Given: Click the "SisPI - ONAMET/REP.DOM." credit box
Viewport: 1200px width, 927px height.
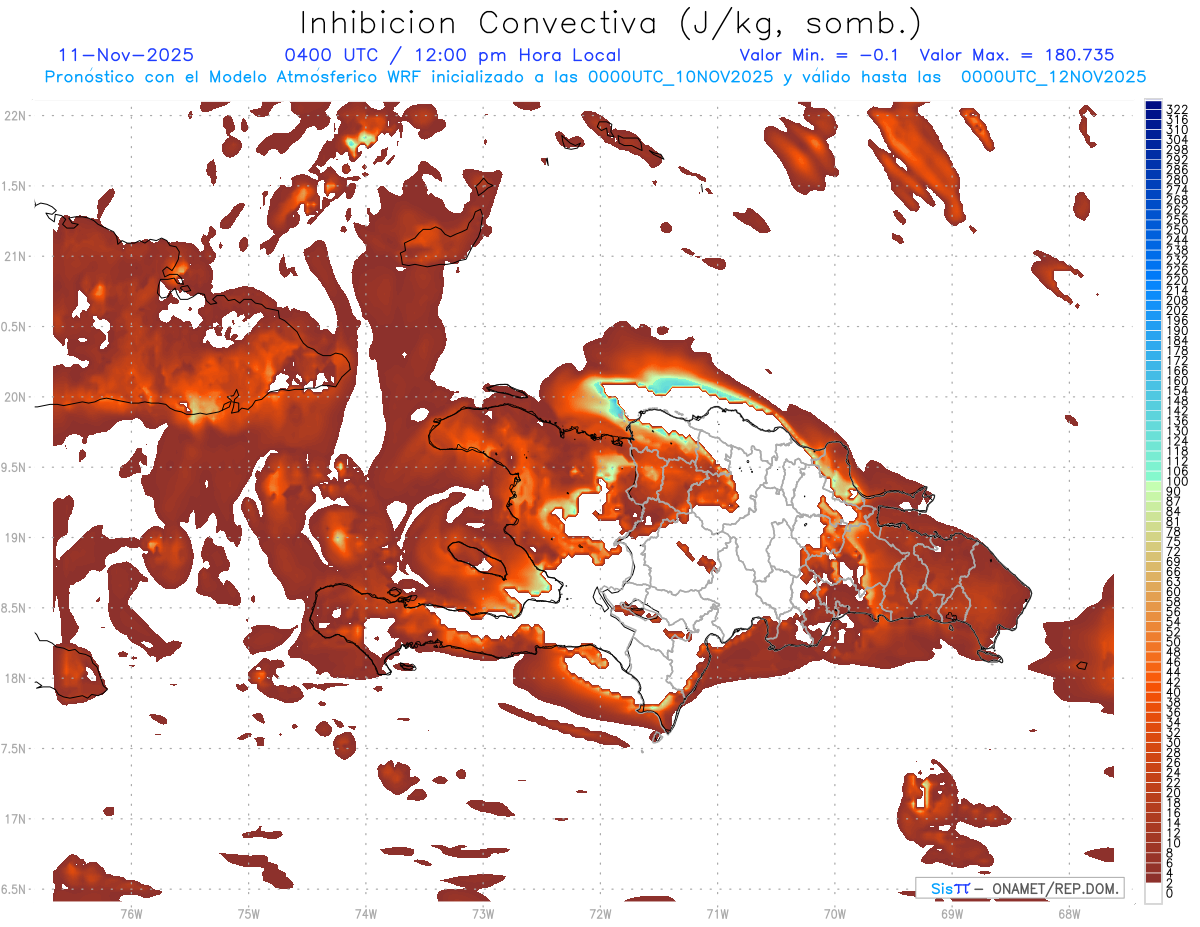Looking at the screenshot, I should click(1019, 888).
